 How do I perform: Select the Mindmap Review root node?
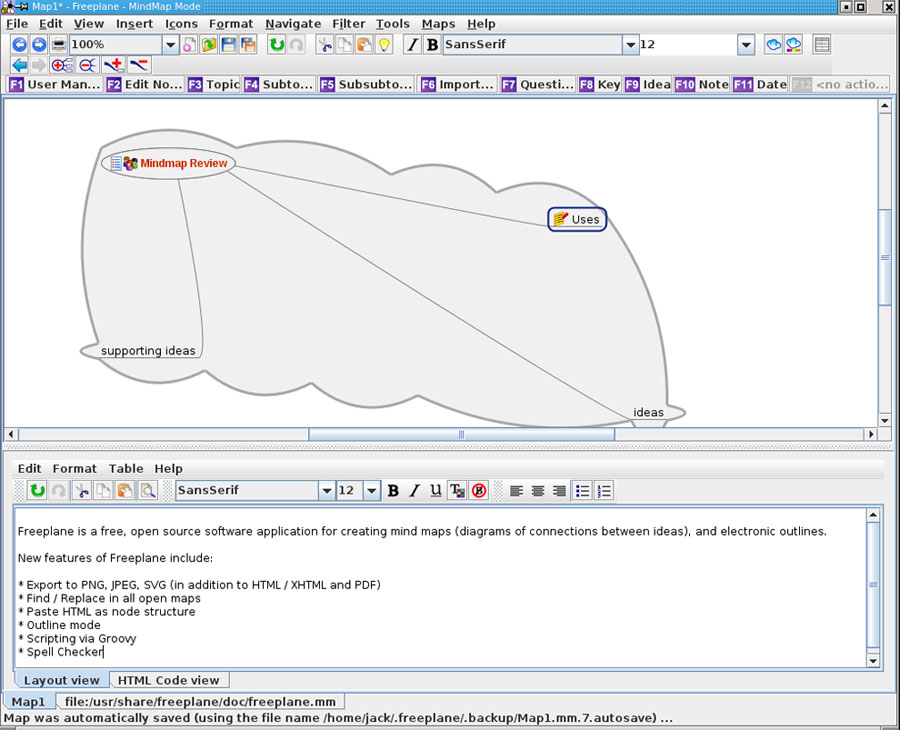tap(169, 164)
